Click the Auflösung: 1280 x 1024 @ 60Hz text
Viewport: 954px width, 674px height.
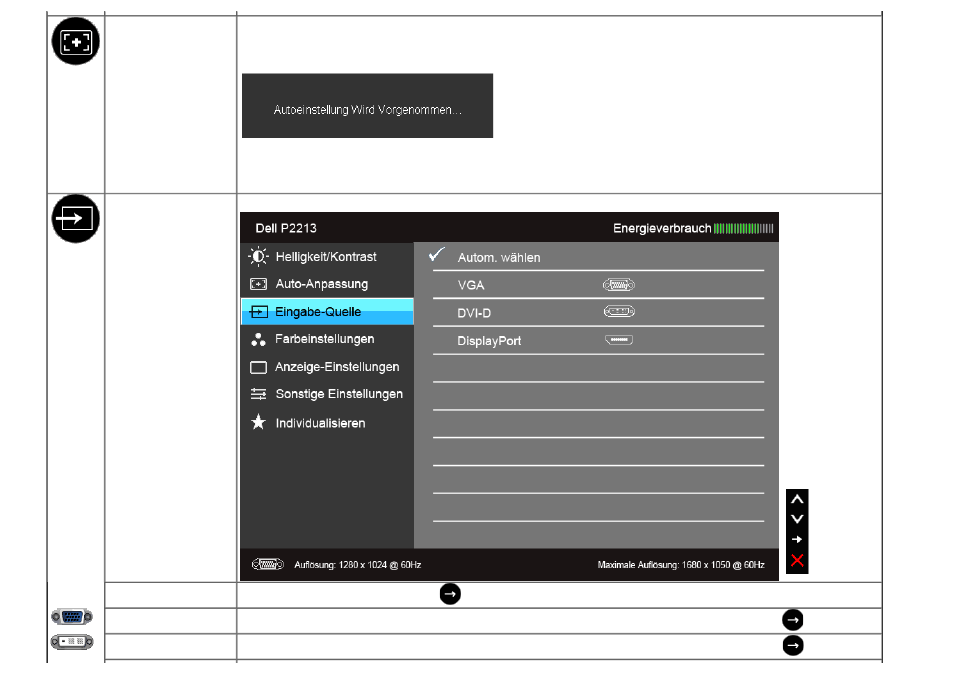point(358,565)
